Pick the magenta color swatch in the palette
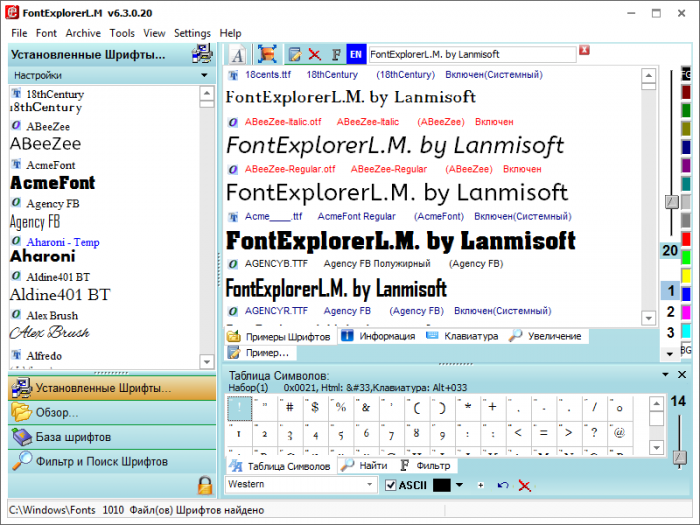The image size is (700, 525). point(686,312)
